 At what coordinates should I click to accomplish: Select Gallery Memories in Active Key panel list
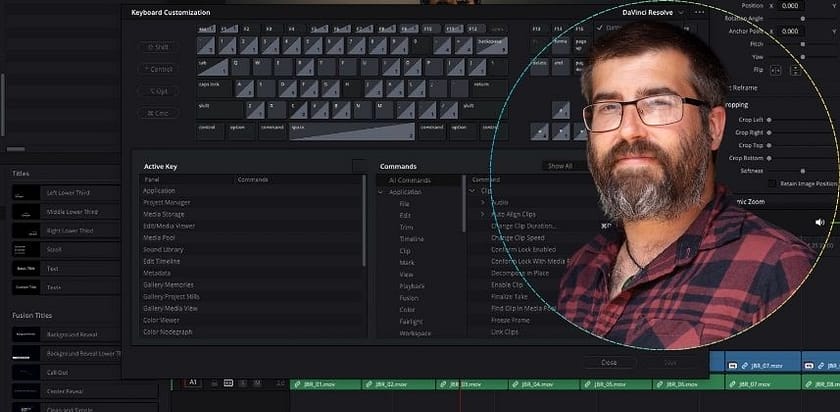pos(168,285)
